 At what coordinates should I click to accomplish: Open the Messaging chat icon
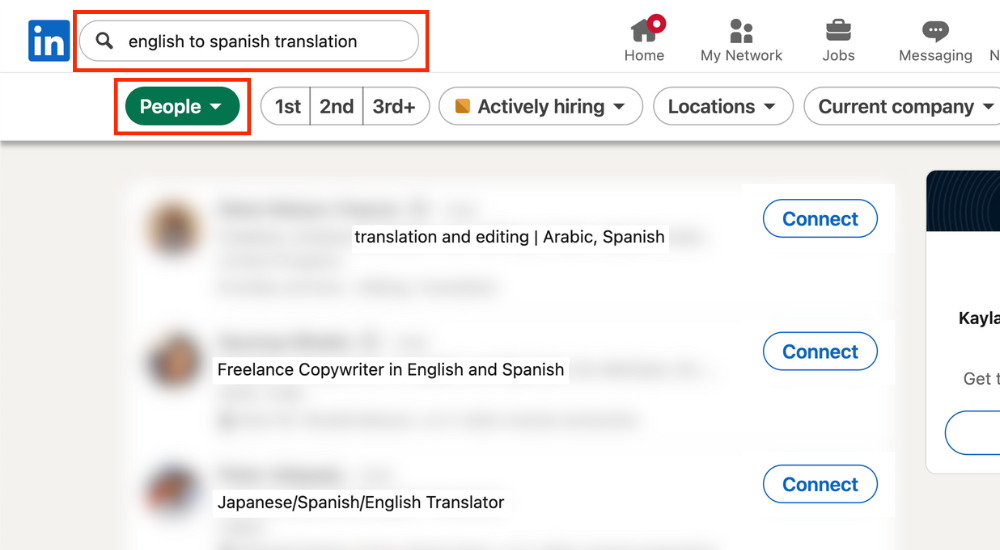pyautogui.click(x=935, y=30)
